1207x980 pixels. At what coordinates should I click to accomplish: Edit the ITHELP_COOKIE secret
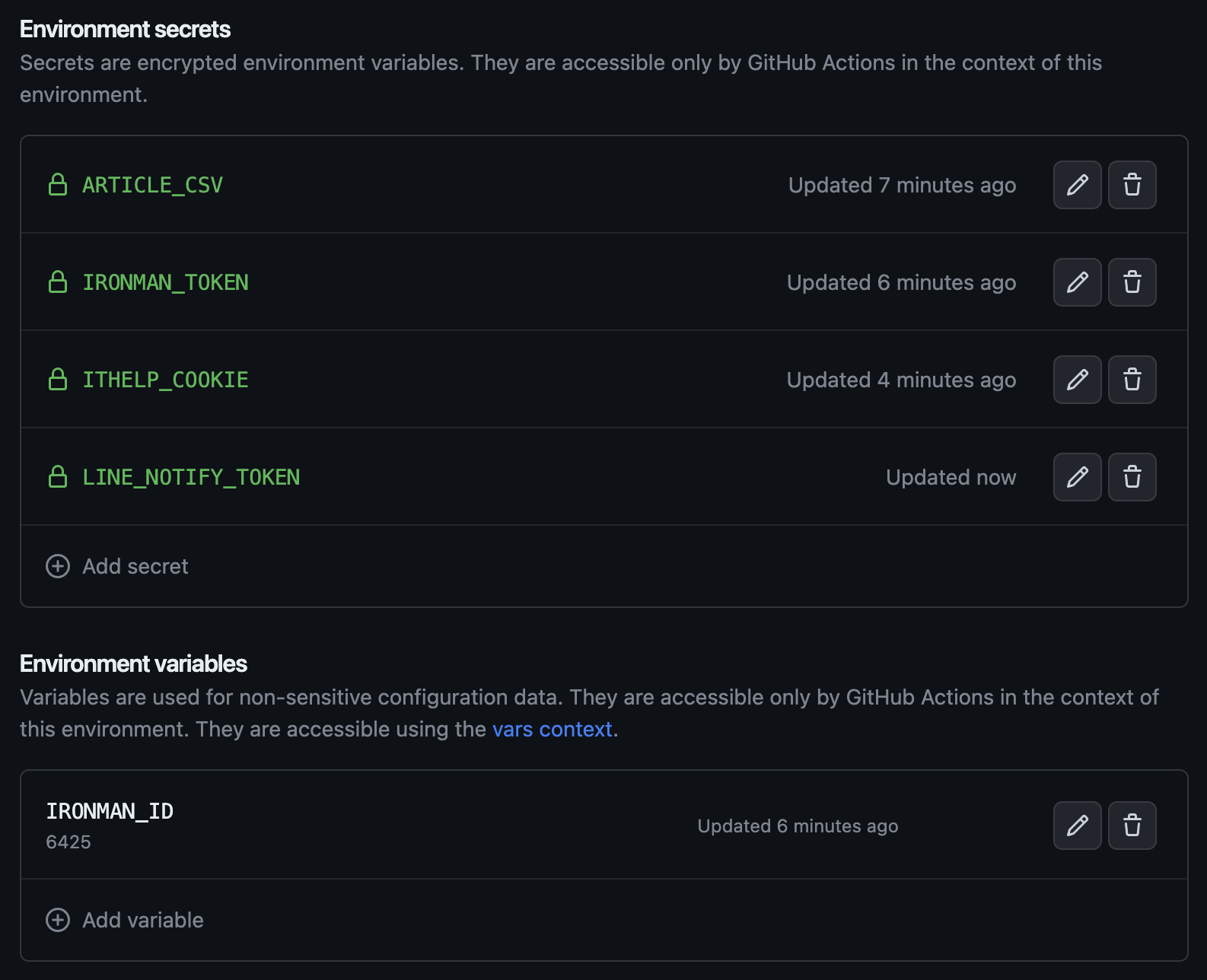click(x=1077, y=380)
